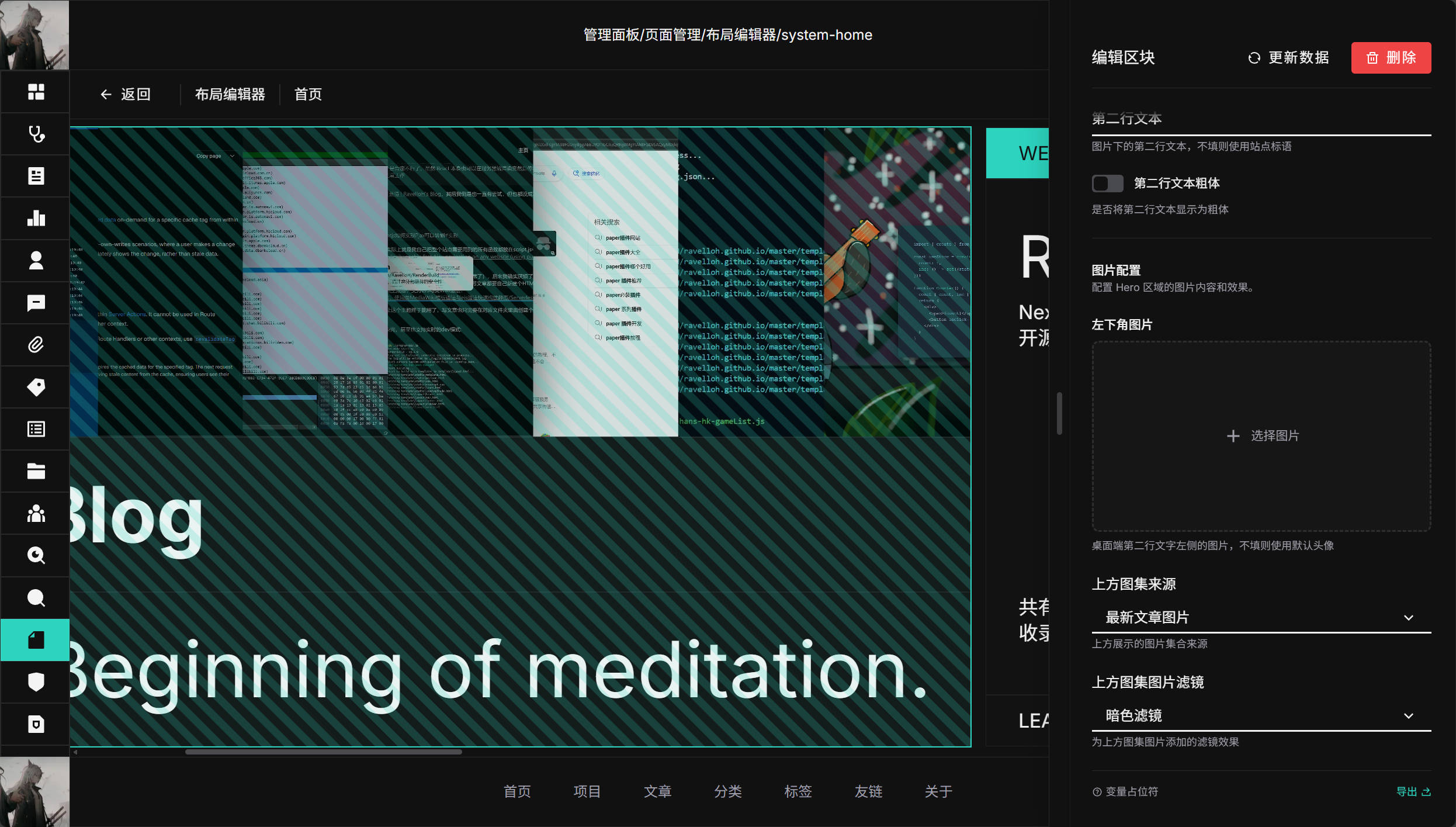The height and width of the screenshot is (827, 1456).
Task: Open the dashboard grid icon in sidebar
Action: 36,92
